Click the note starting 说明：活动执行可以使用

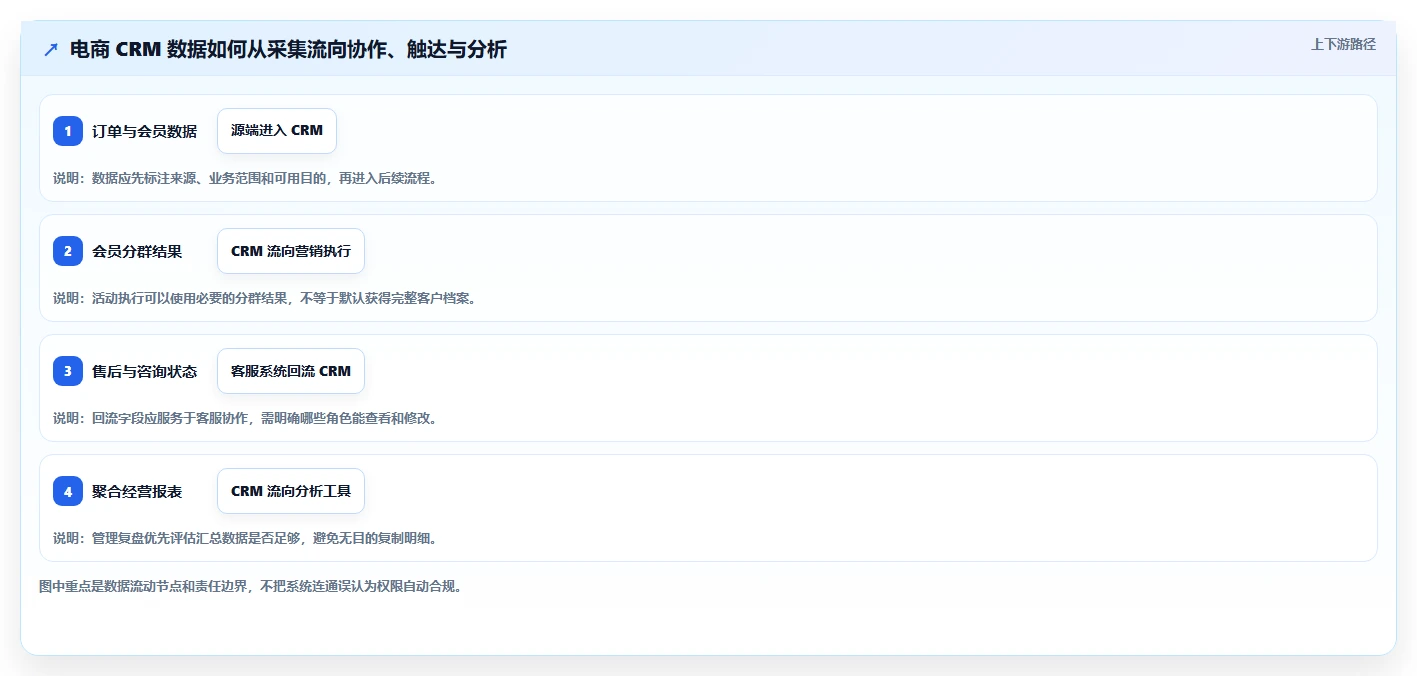click(x=264, y=298)
